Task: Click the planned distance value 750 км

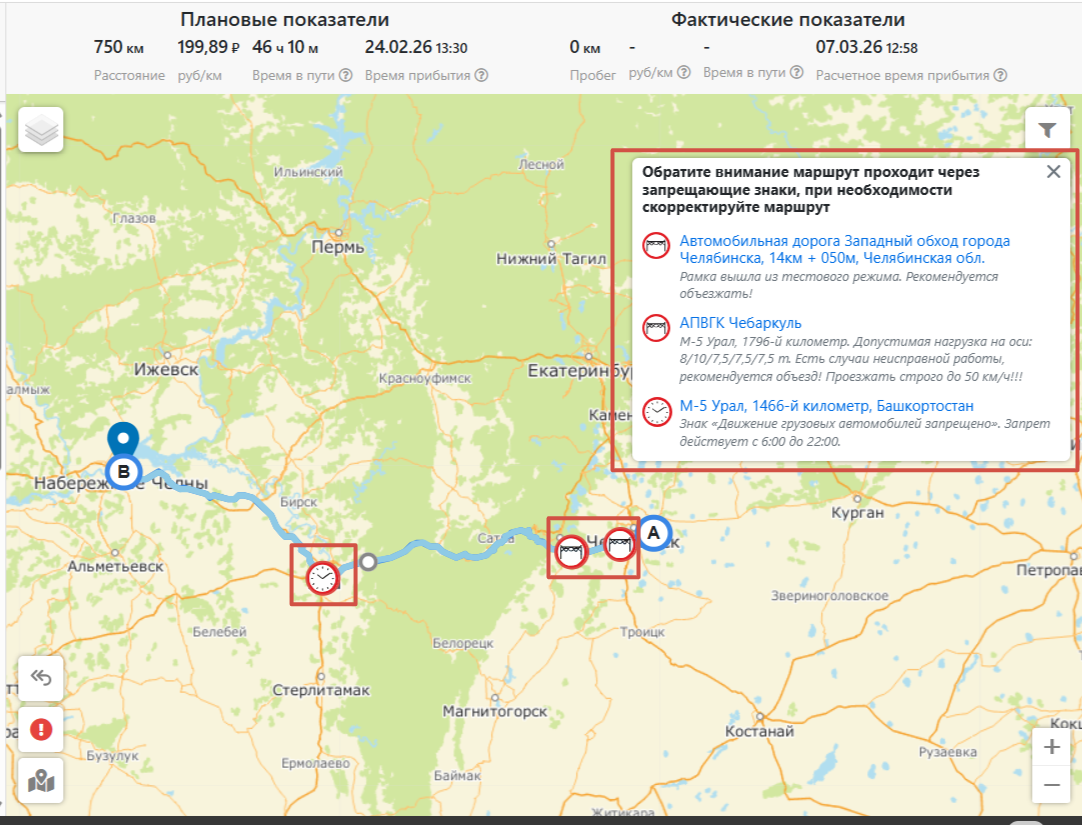Action: 119,47
